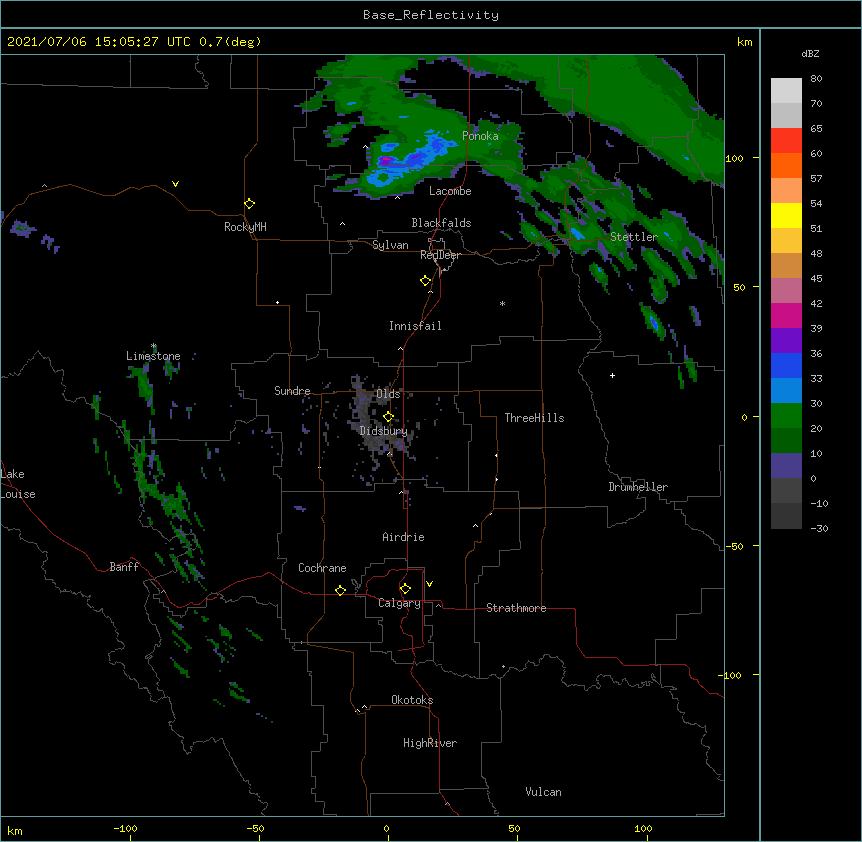
Task: Click the RockyMH label
Action: [x=245, y=227]
